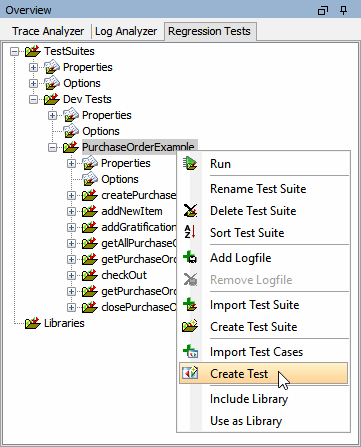Click the Libraries folder icon in tree

33,323
